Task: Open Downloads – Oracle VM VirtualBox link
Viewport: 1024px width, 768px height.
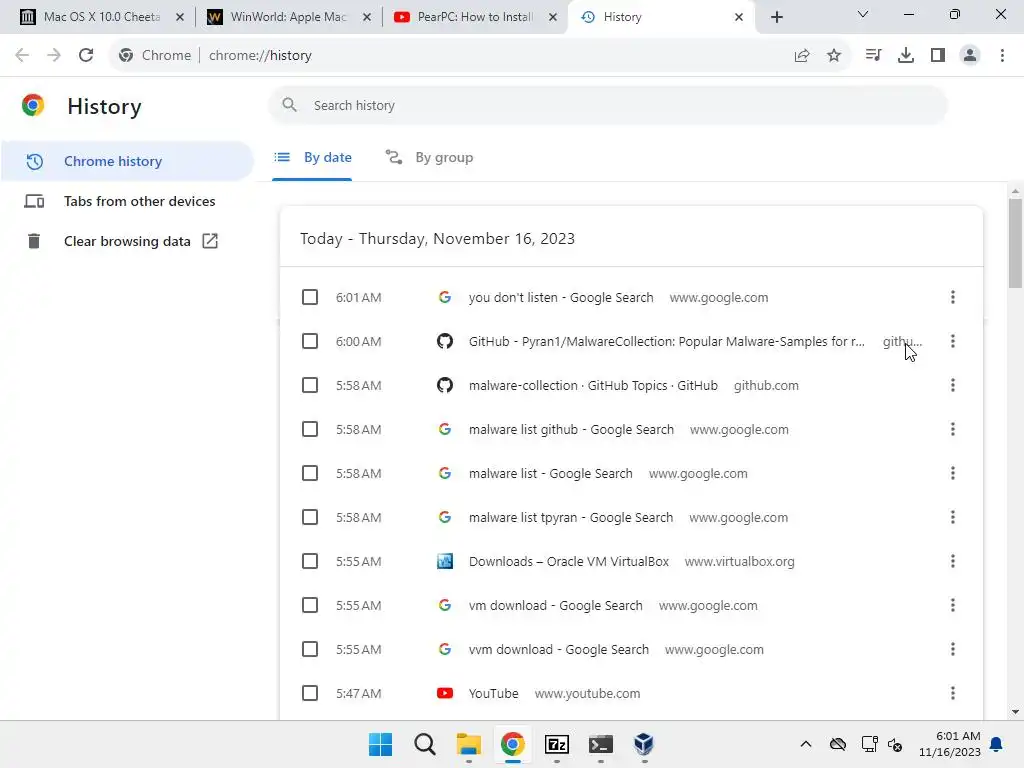Action: pos(569,561)
